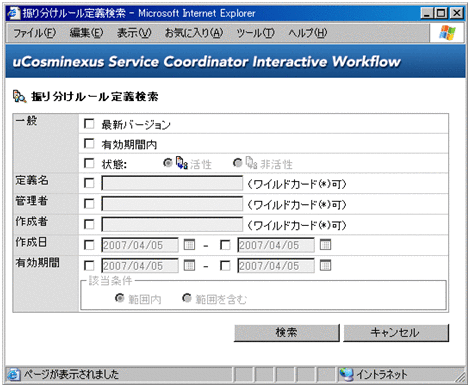The width and height of the screenshot is (472, 389).
Task: Click the 該当条件 group label
Action: pyautogui.click(x=110, y=281)
